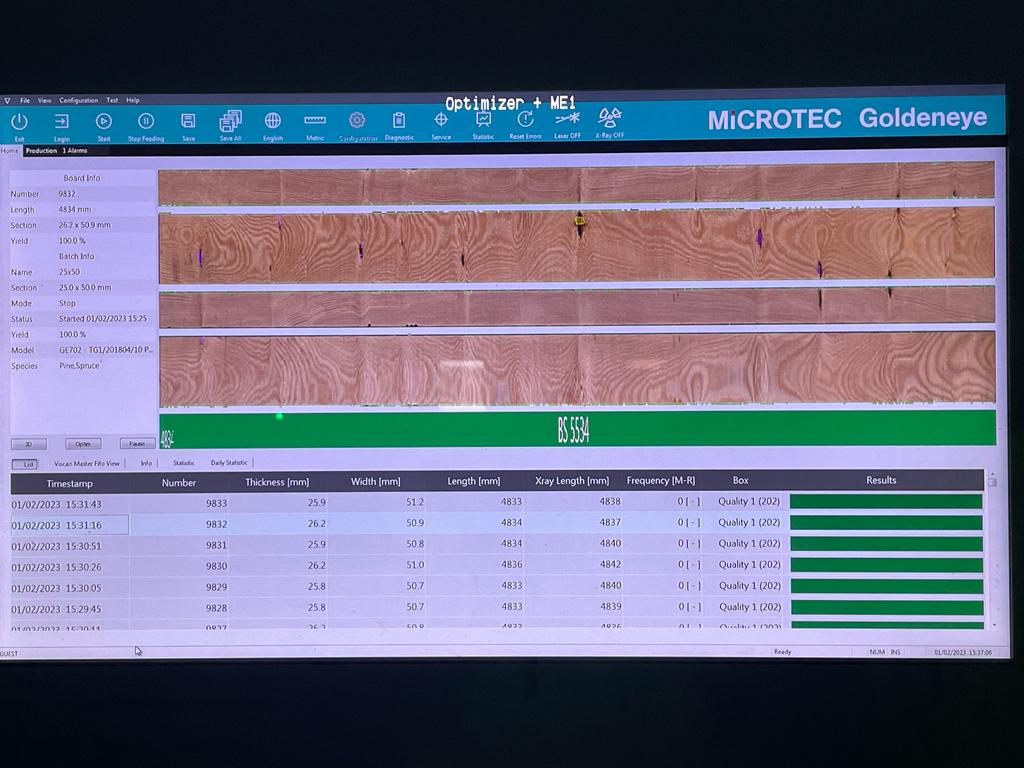
Task: Click the scroll down arrow of results list
Action: point(993,625)
